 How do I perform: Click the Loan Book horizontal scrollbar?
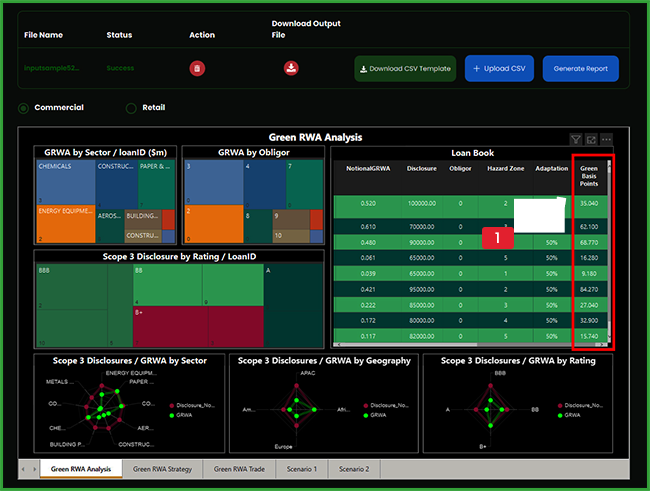(470, 344)
